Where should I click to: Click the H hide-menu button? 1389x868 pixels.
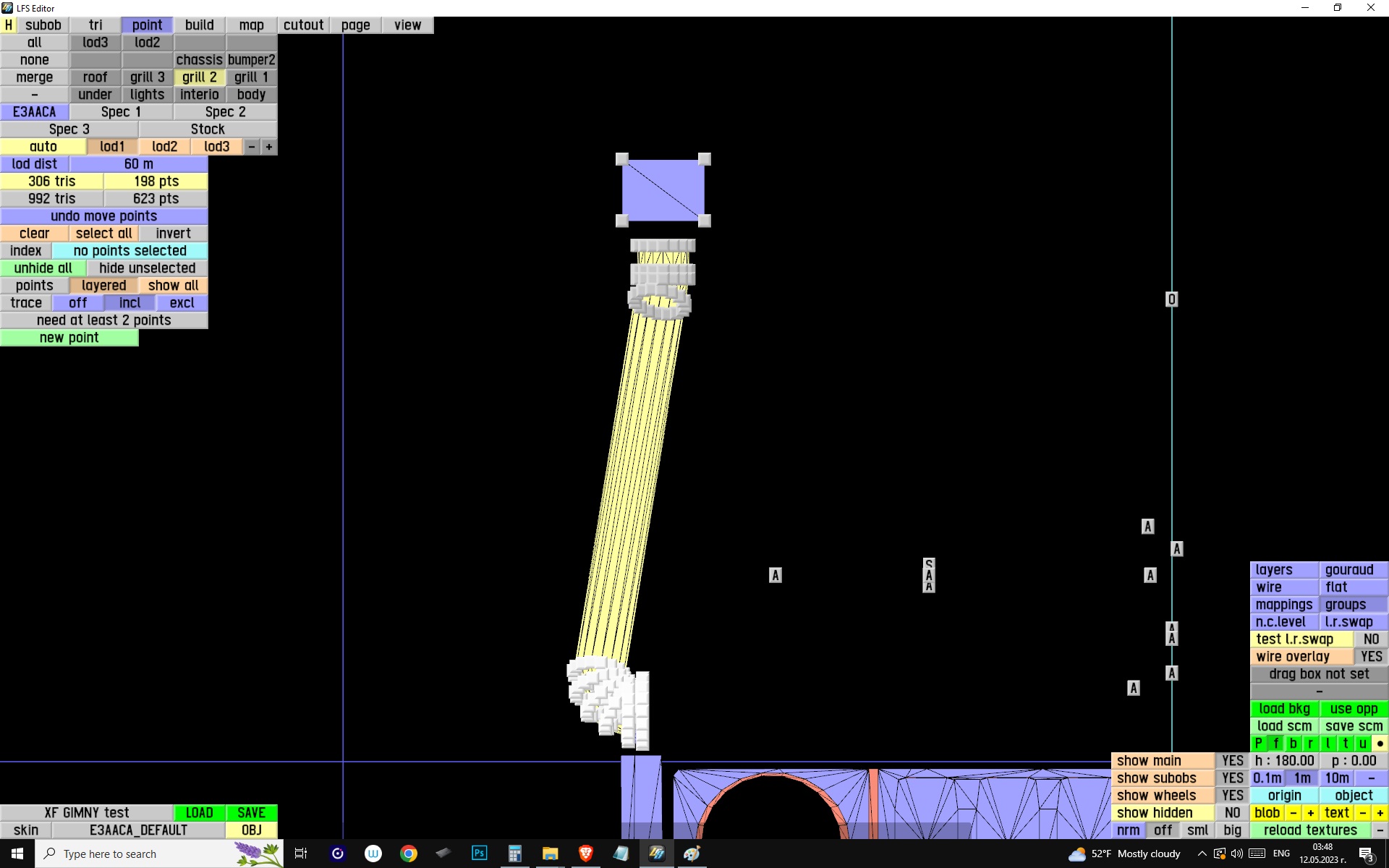click(8, 25)
